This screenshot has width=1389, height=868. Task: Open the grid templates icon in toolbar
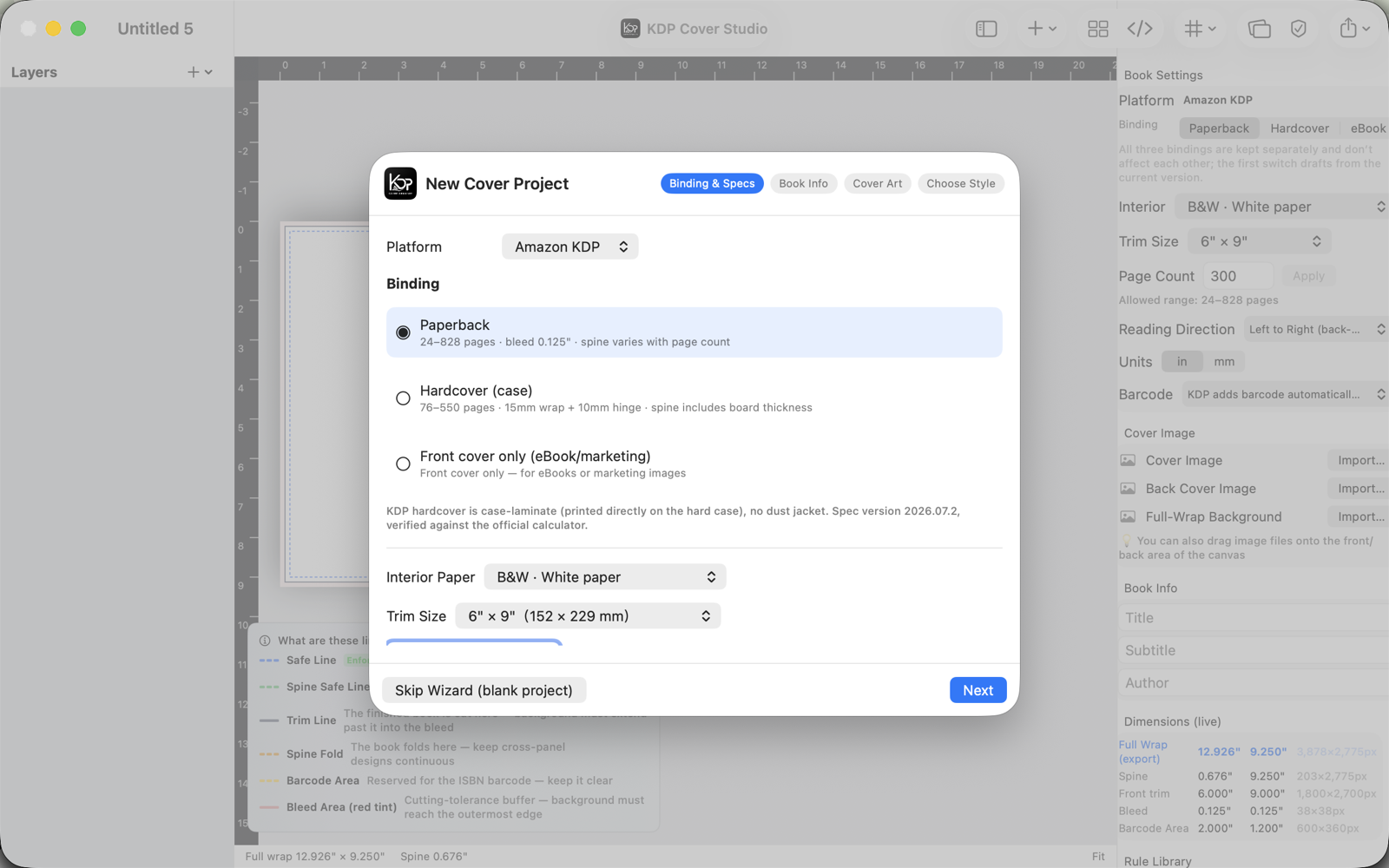click(1097, 29)
